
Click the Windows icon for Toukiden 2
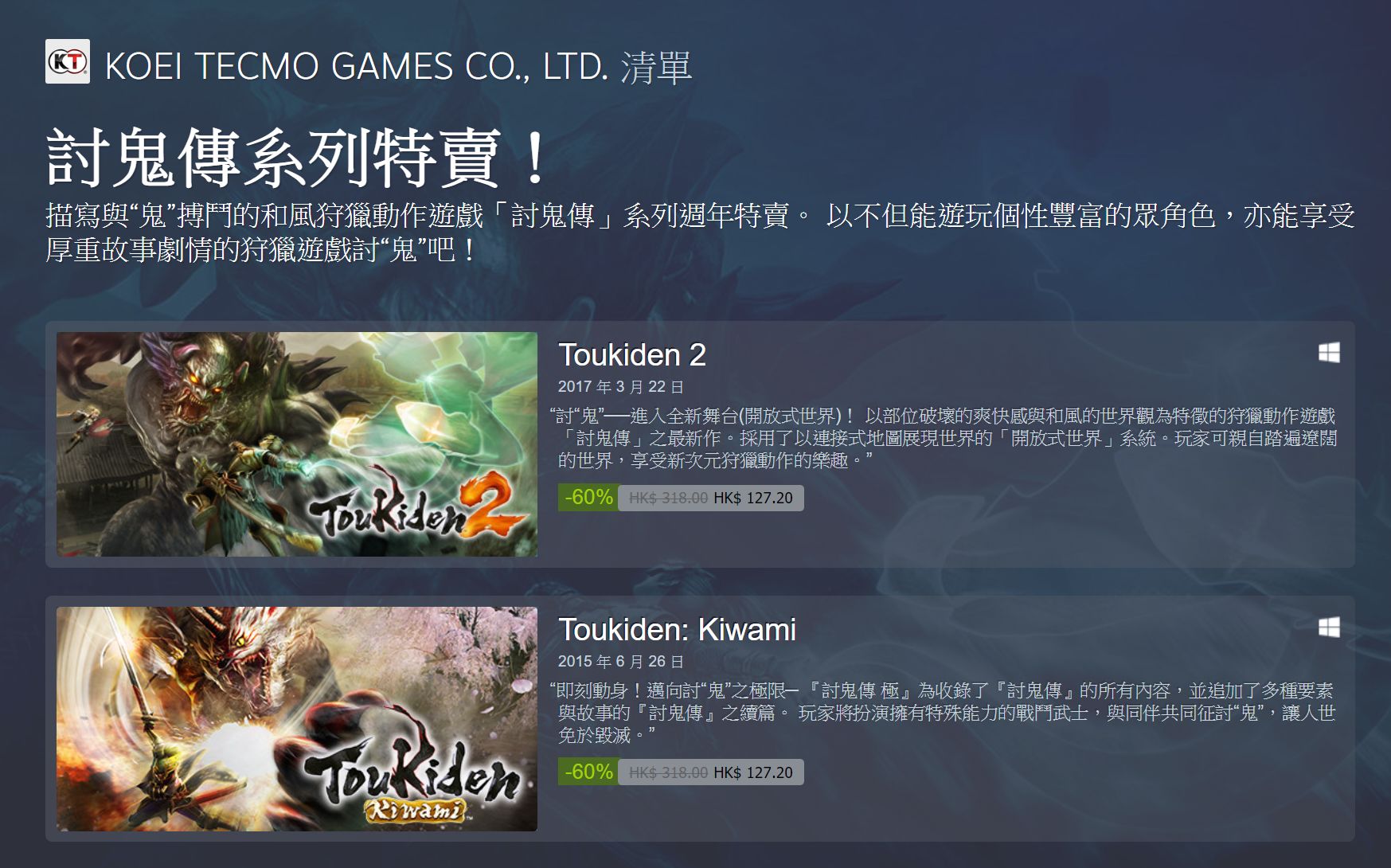click(x=1329, y=353)
